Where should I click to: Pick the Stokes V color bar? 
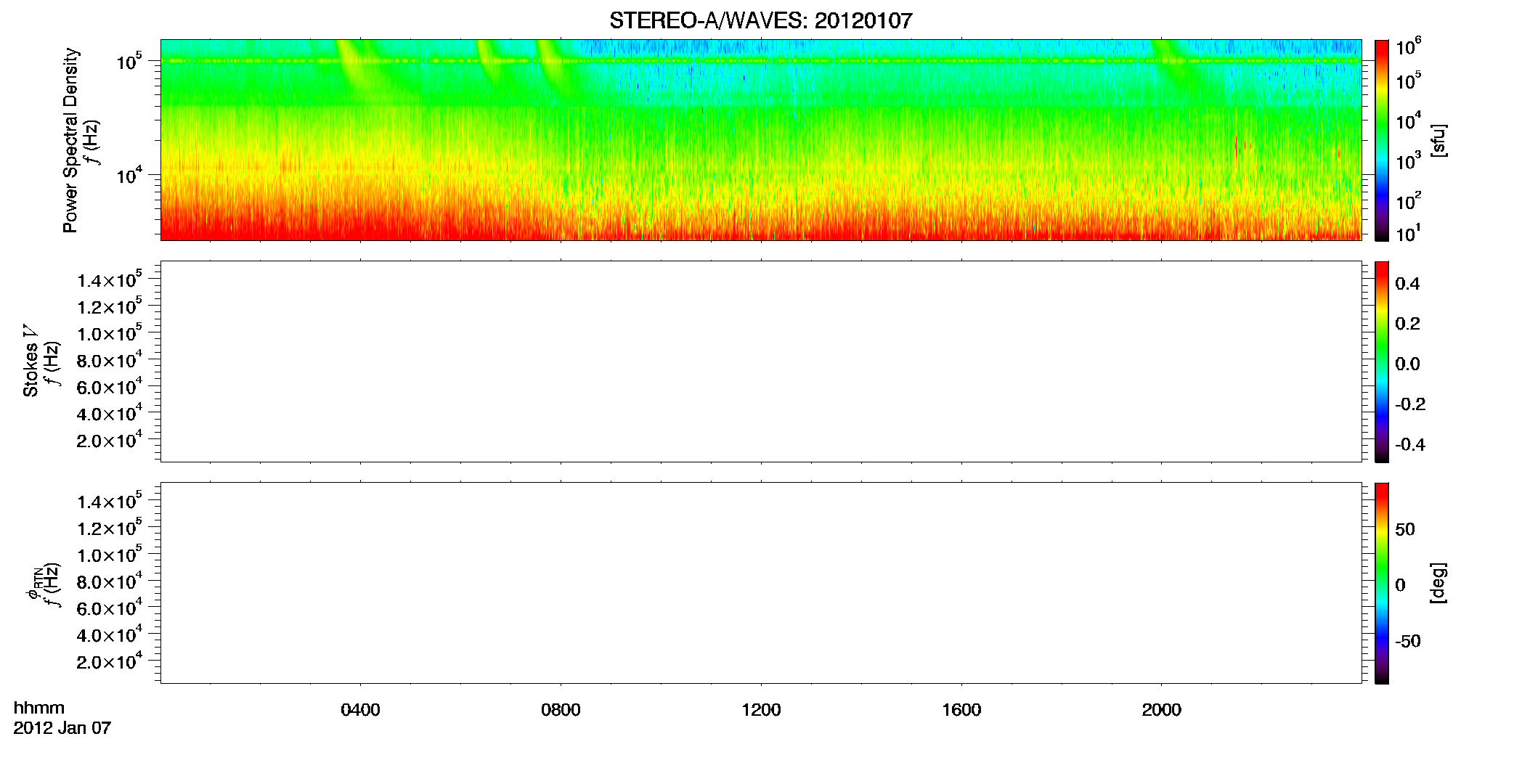(x=1382, y=362)
